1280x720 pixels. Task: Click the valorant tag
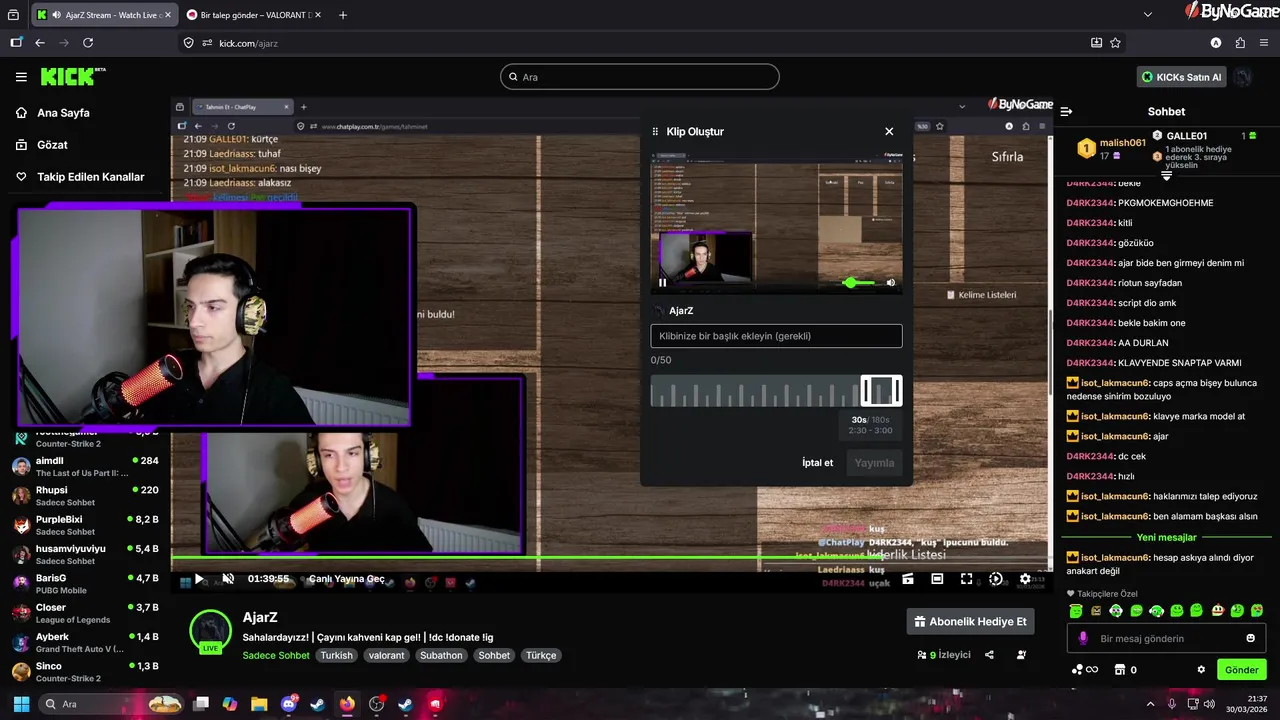386,656
